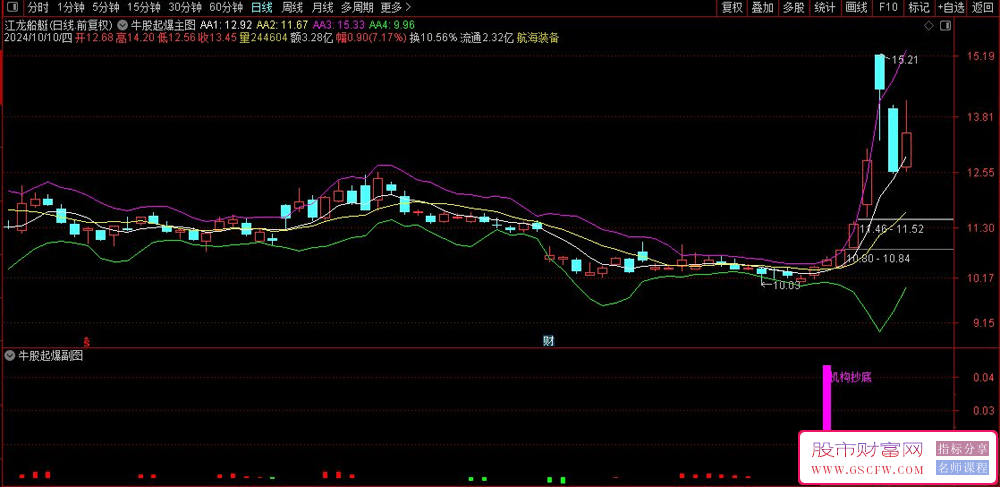Click the panel layout icon at top-left
Screen dimensions: 1000x487
pos(11,7)
